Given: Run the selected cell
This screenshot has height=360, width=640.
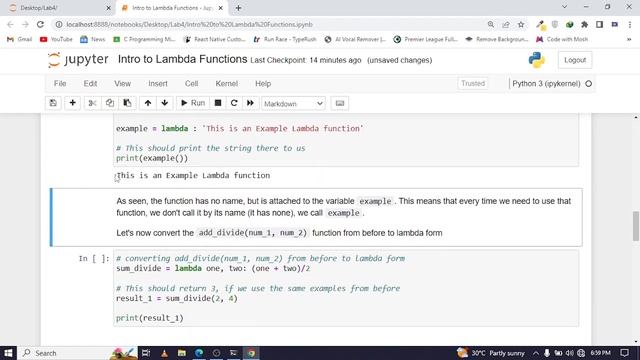Looking at the screenshot, I should (193, 103).
